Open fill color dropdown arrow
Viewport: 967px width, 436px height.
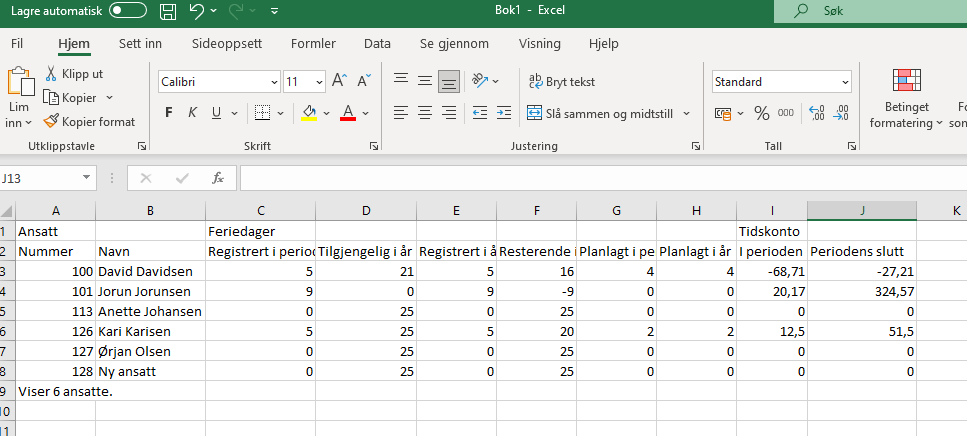pos(326,113)
